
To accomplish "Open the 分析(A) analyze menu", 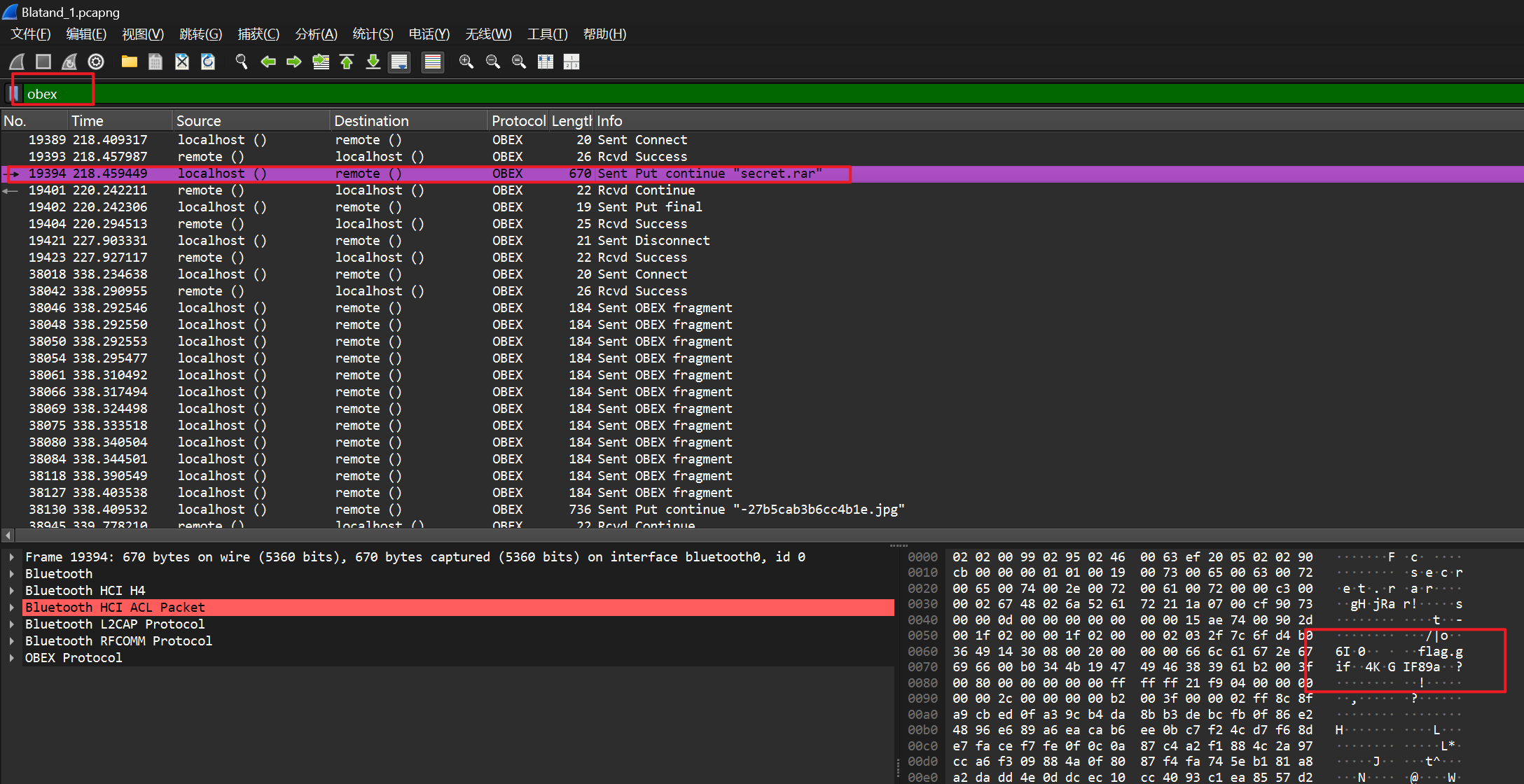I will tap(316, 34).
